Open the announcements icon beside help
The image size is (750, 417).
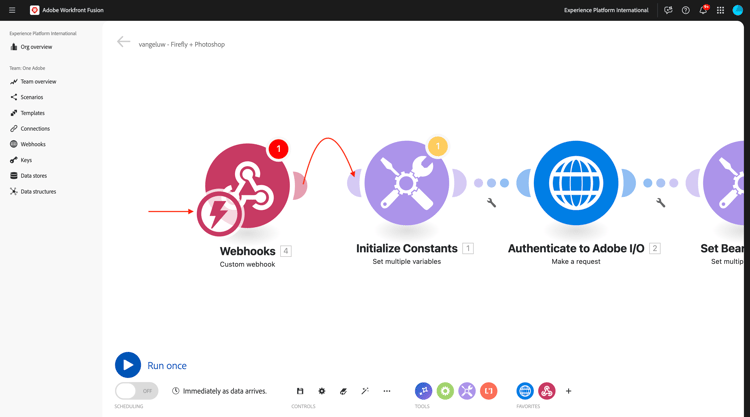(x=668, y=10)
